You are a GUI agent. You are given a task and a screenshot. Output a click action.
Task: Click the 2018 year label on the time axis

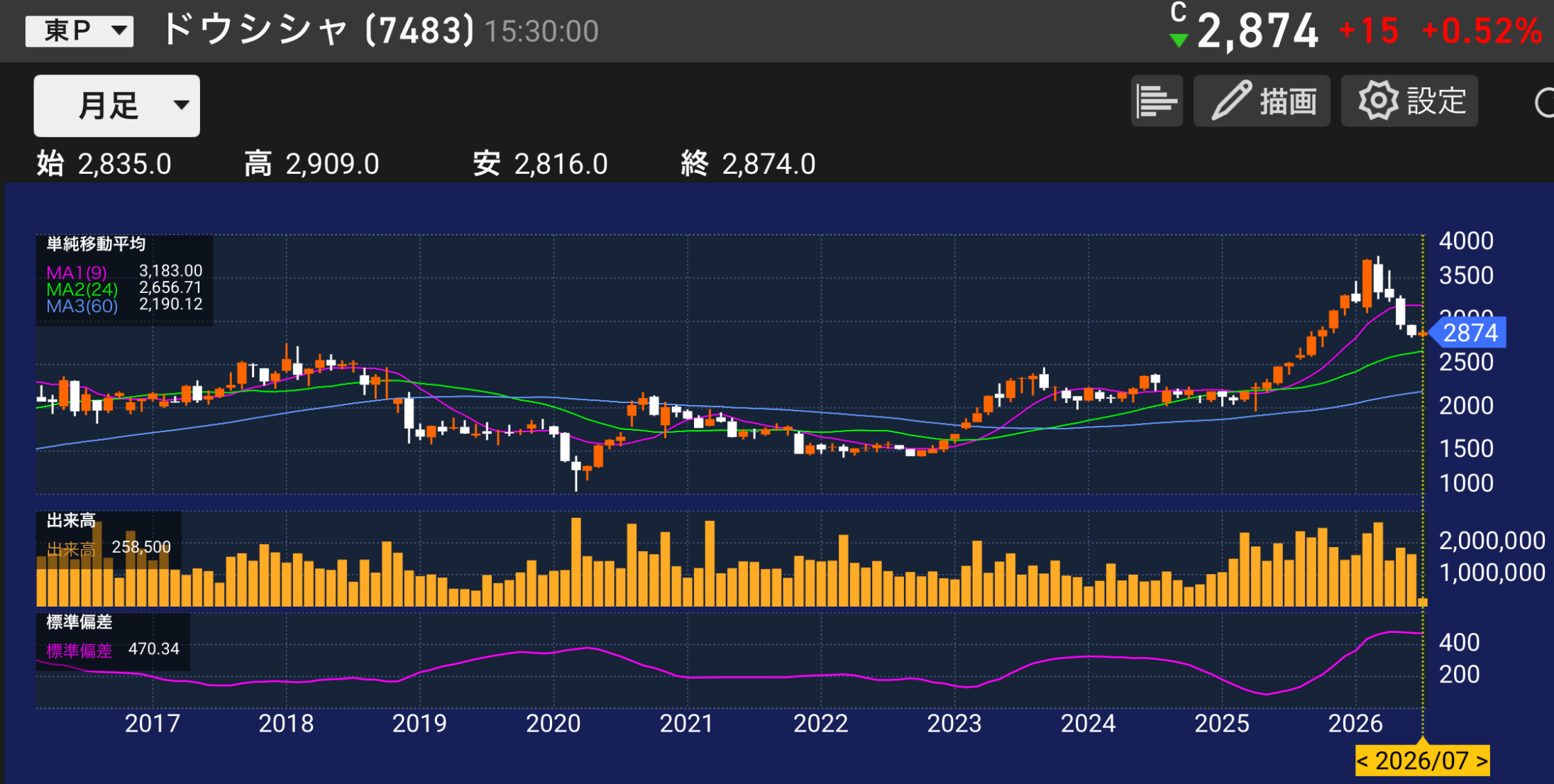point(286,724)
